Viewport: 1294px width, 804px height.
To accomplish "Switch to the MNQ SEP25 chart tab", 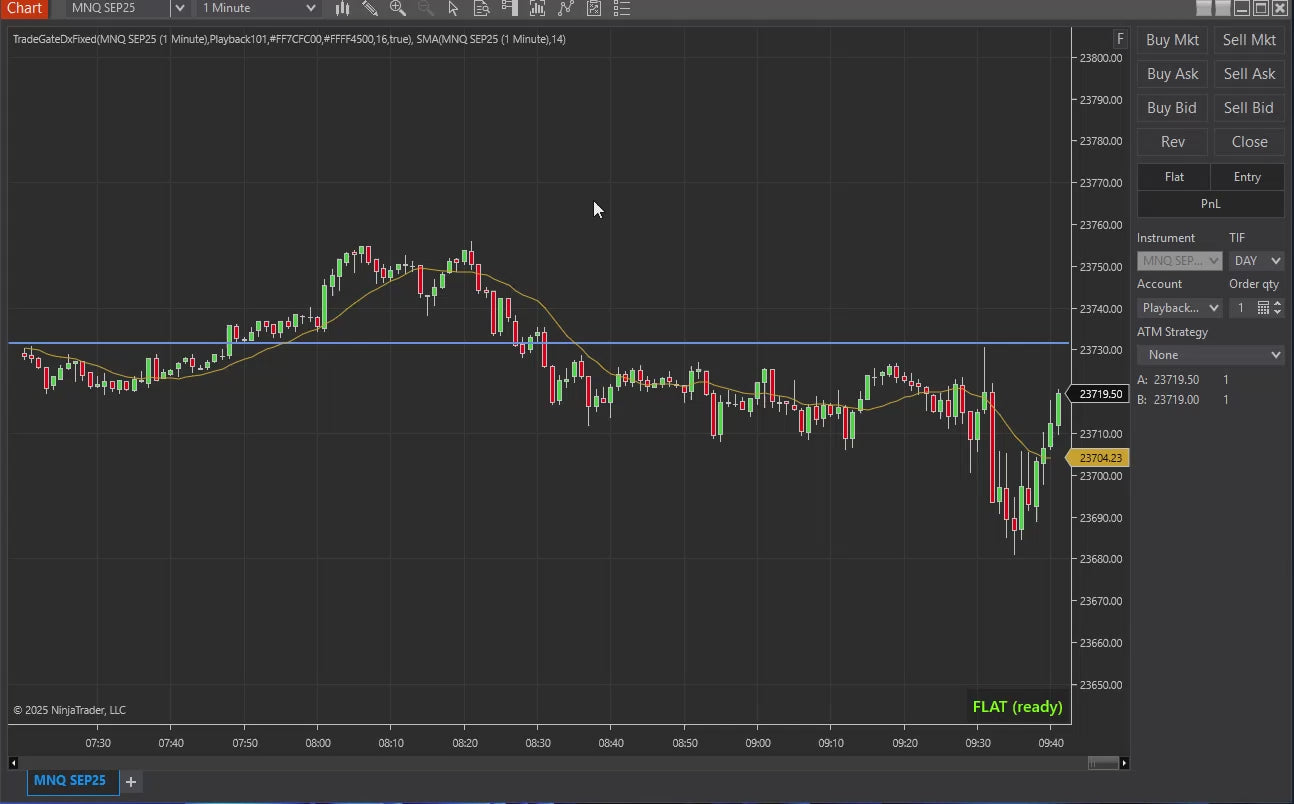I will 70,781.
